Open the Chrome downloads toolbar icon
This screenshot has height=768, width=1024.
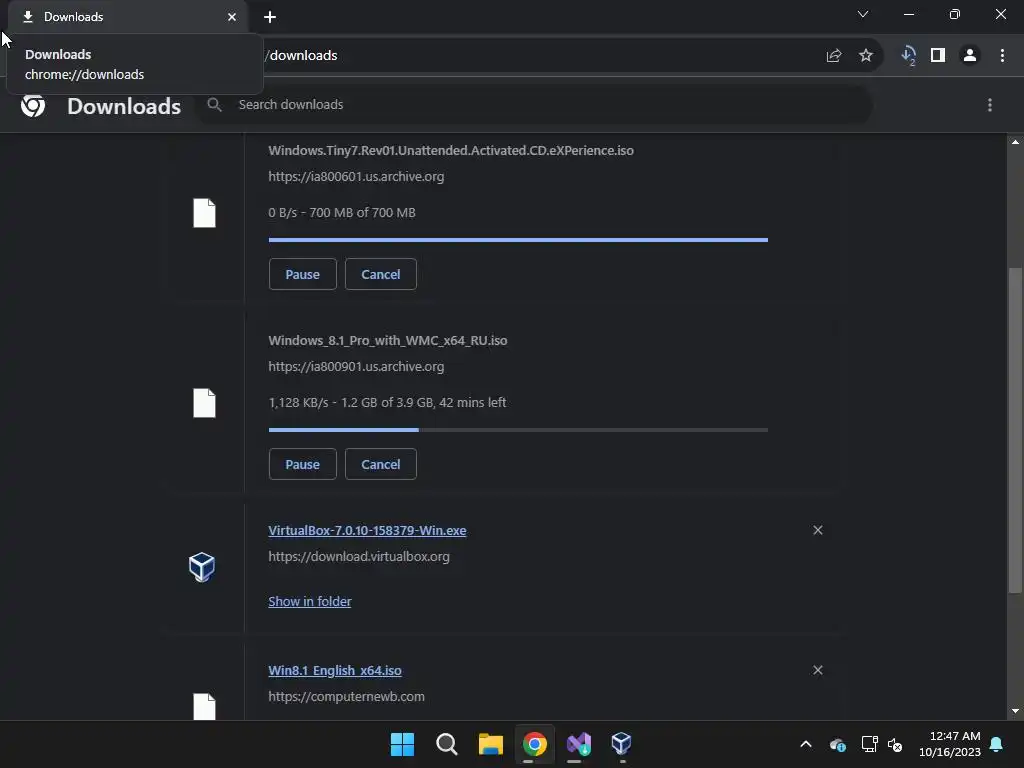(908, 56)
